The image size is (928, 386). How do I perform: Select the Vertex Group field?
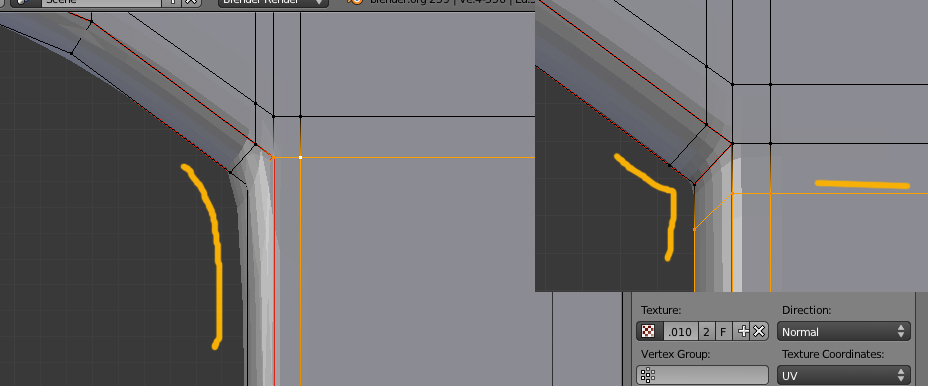click(703, 375)
